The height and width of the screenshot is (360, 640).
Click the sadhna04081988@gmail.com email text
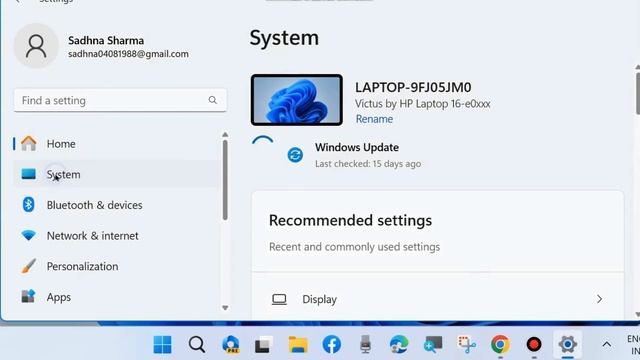tap(128, 54)
